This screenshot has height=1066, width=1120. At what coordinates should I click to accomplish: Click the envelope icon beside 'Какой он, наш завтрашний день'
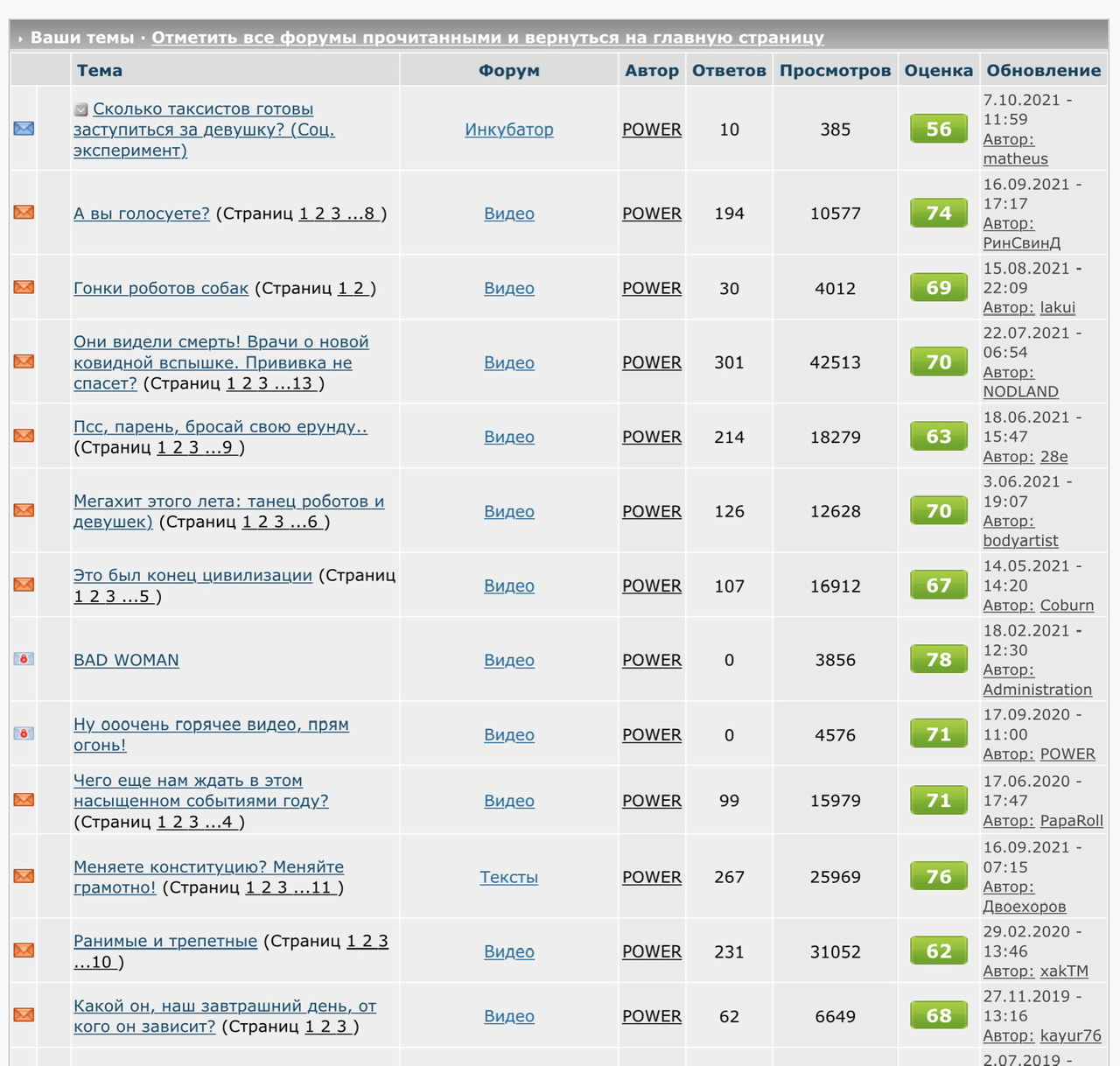24,1015
